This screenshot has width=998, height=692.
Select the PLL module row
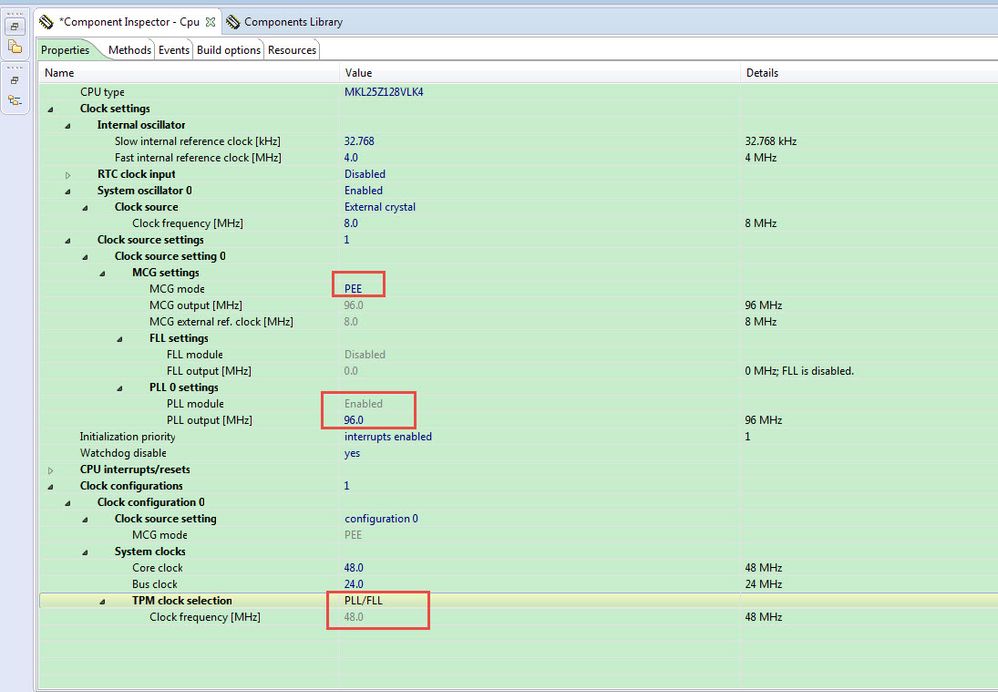pos(518,404)
